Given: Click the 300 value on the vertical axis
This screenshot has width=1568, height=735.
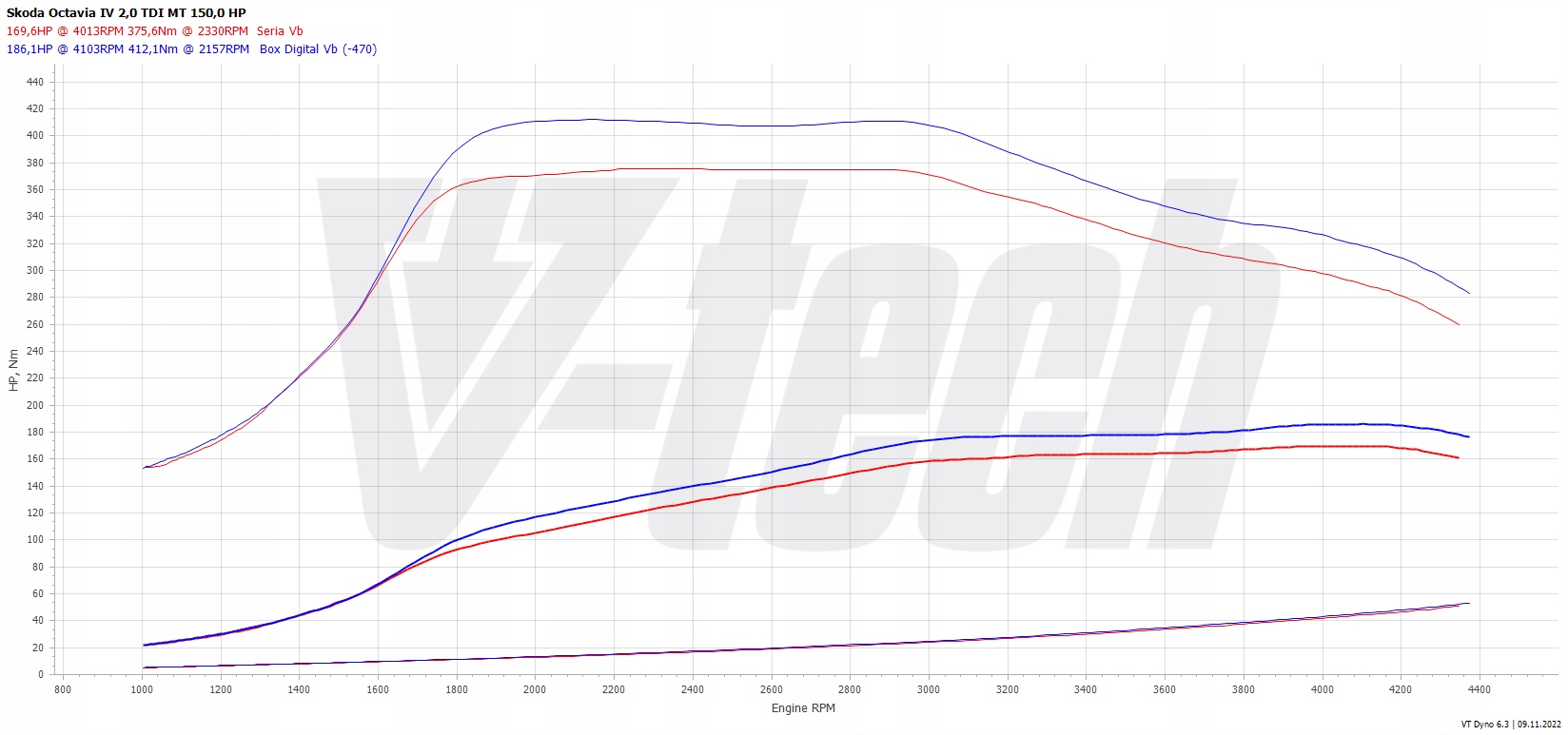Looking at the screenshot, I should (x=35, y=270).
